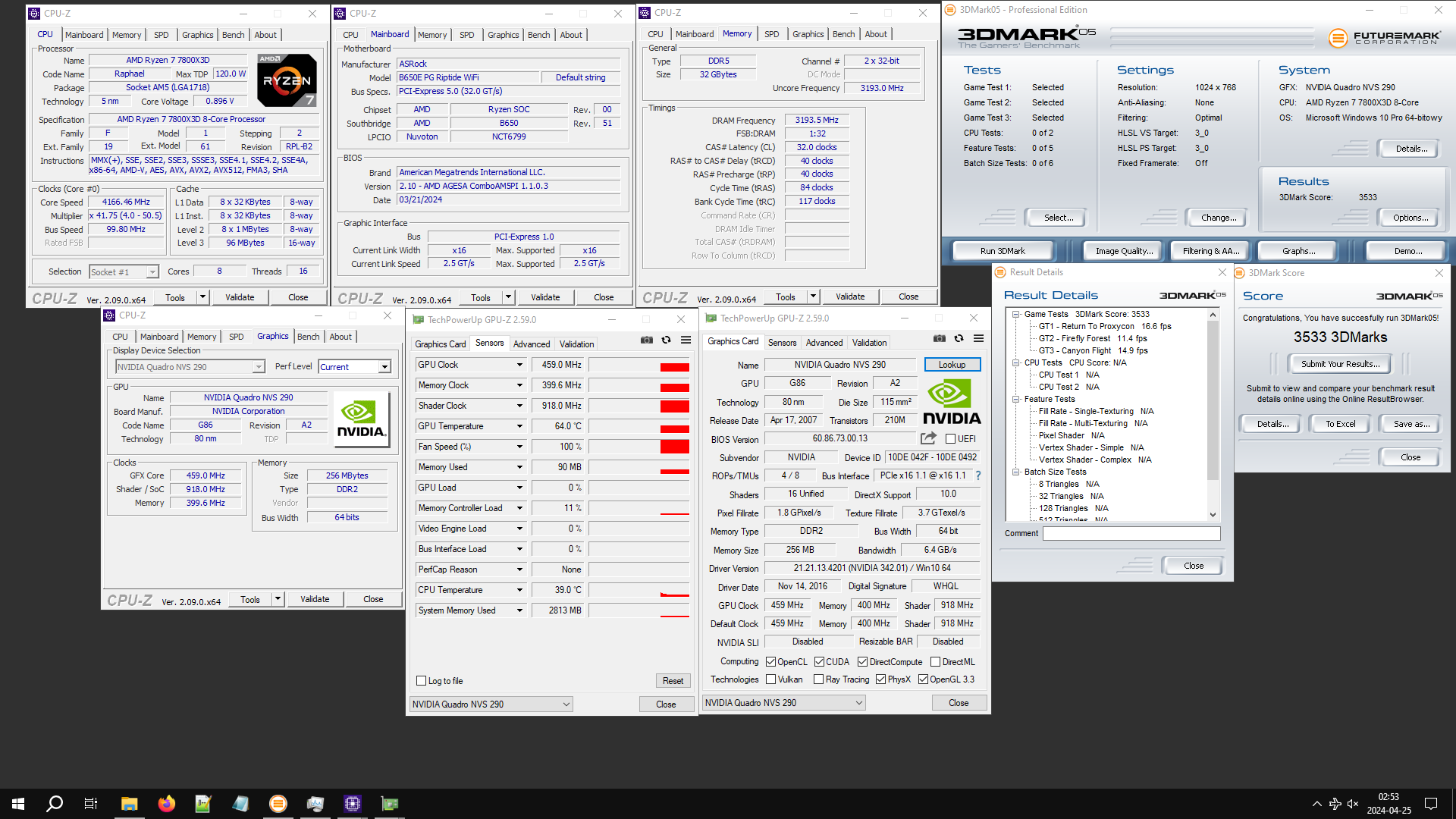
Task: Open the About tab in CPU-Z Memory window
Action: coord(876,34)
